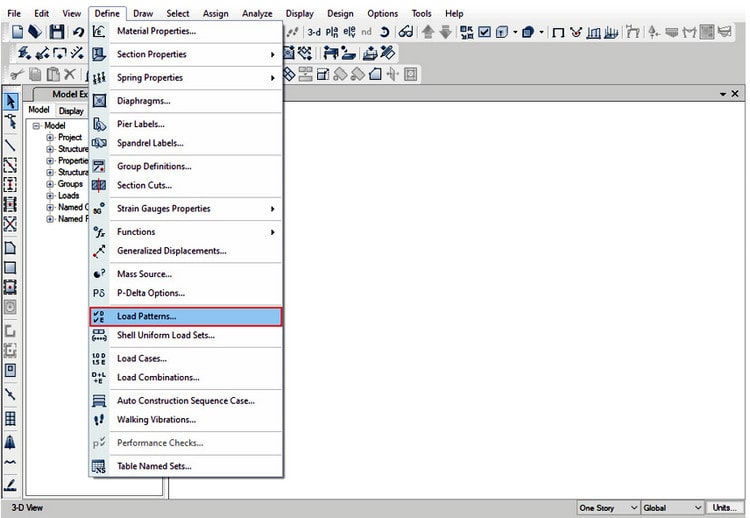This screenshot has height=518, width=750.
Task: Expand the Groups tree node
Action: pos(50,184)
